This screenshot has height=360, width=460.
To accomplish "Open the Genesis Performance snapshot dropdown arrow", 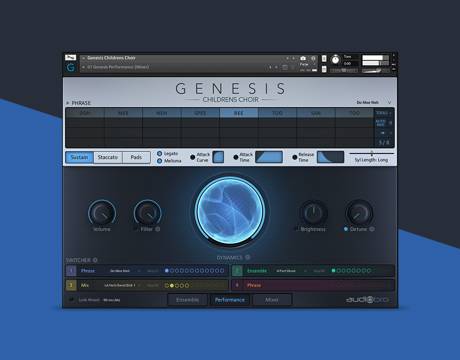I will click(83, 67).
